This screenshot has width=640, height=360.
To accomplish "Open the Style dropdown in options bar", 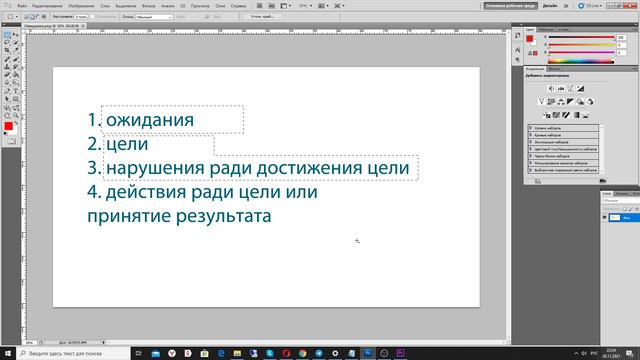I will [x=154, y=17].
